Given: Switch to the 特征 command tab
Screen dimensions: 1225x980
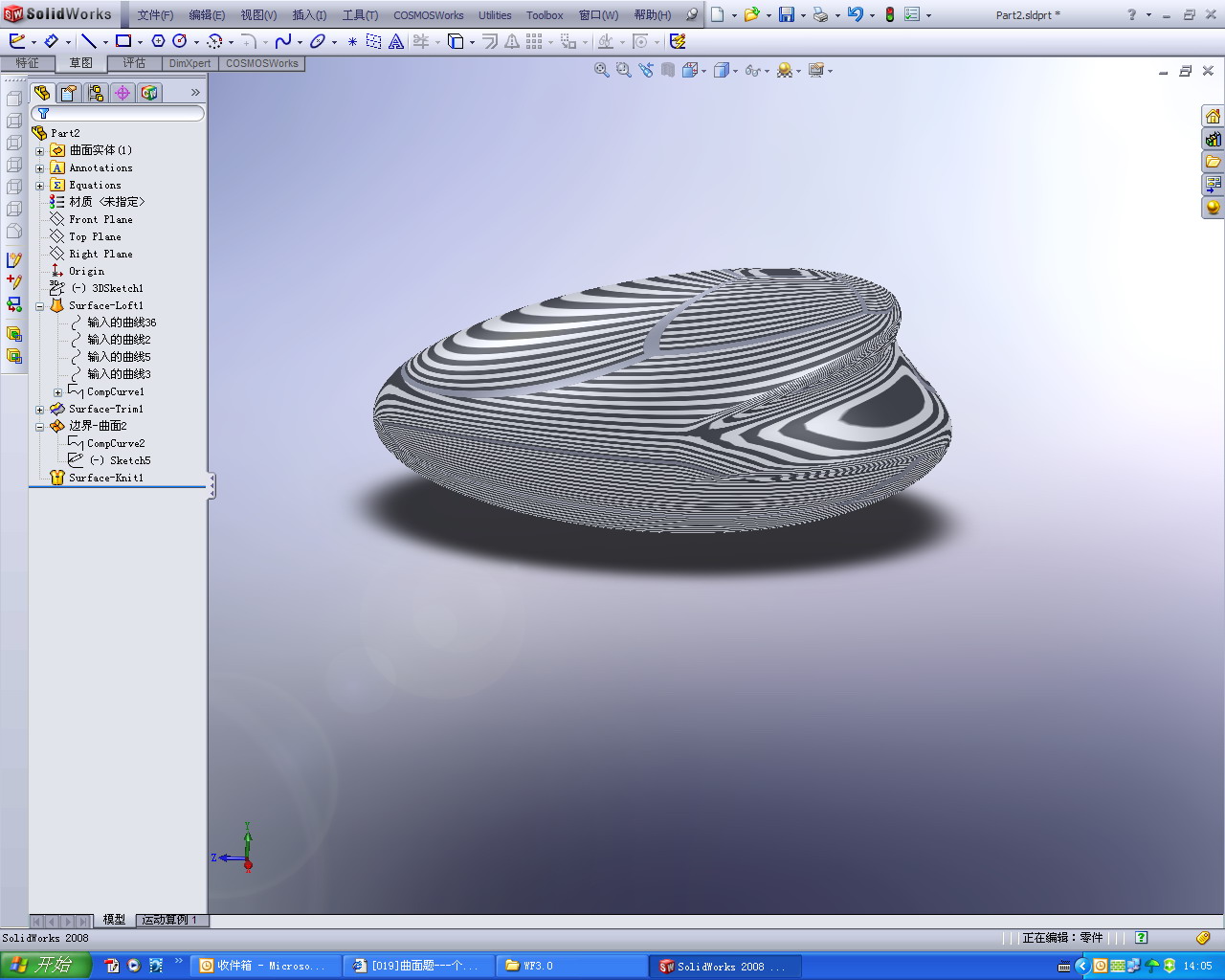Looking at the screenshot, I should [x=27, y=63].
